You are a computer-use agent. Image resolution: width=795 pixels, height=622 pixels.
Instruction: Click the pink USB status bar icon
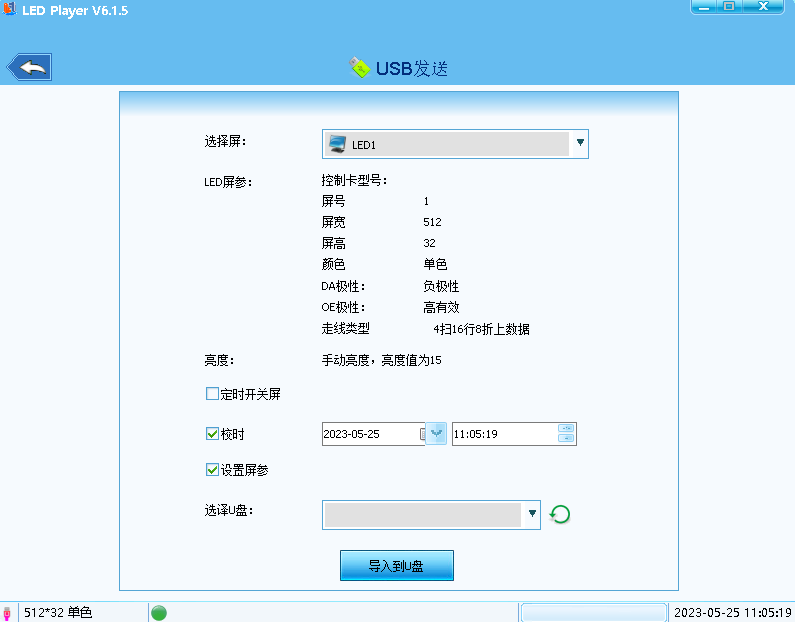pos(8,612)
